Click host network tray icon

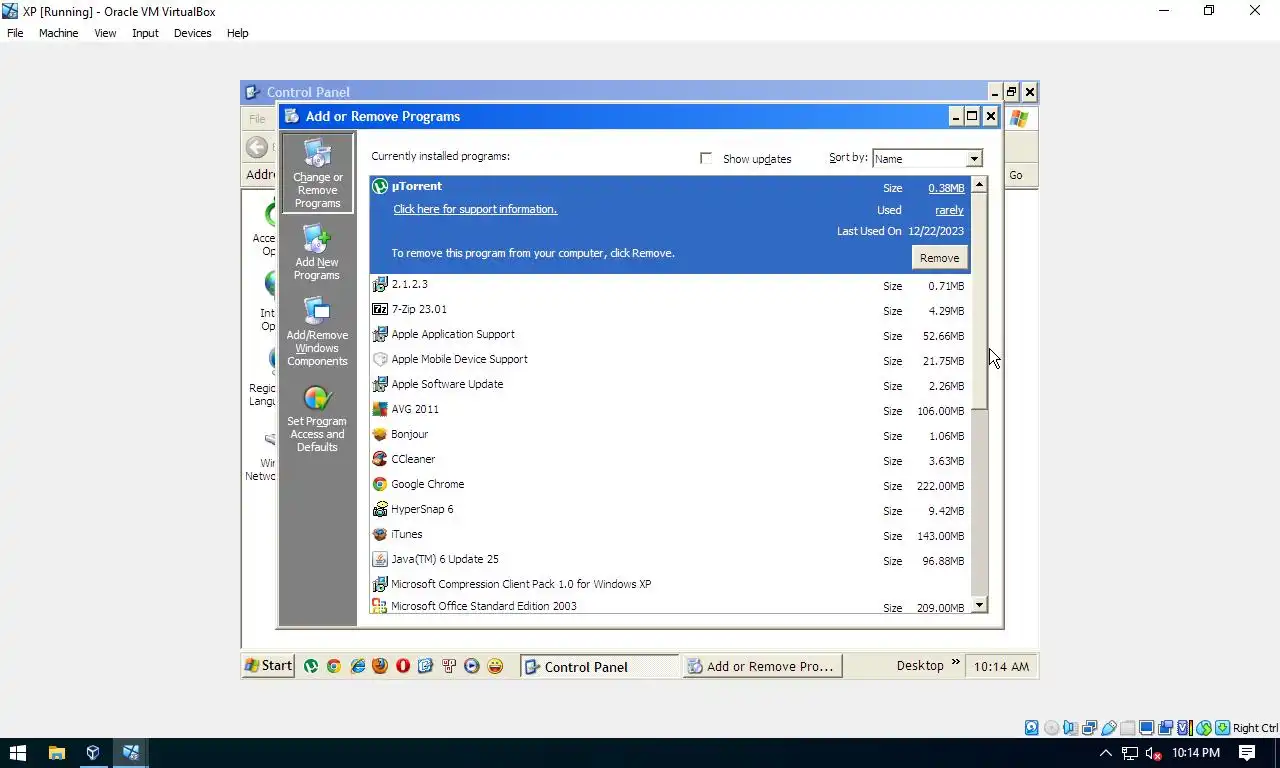pos(1129,753)
